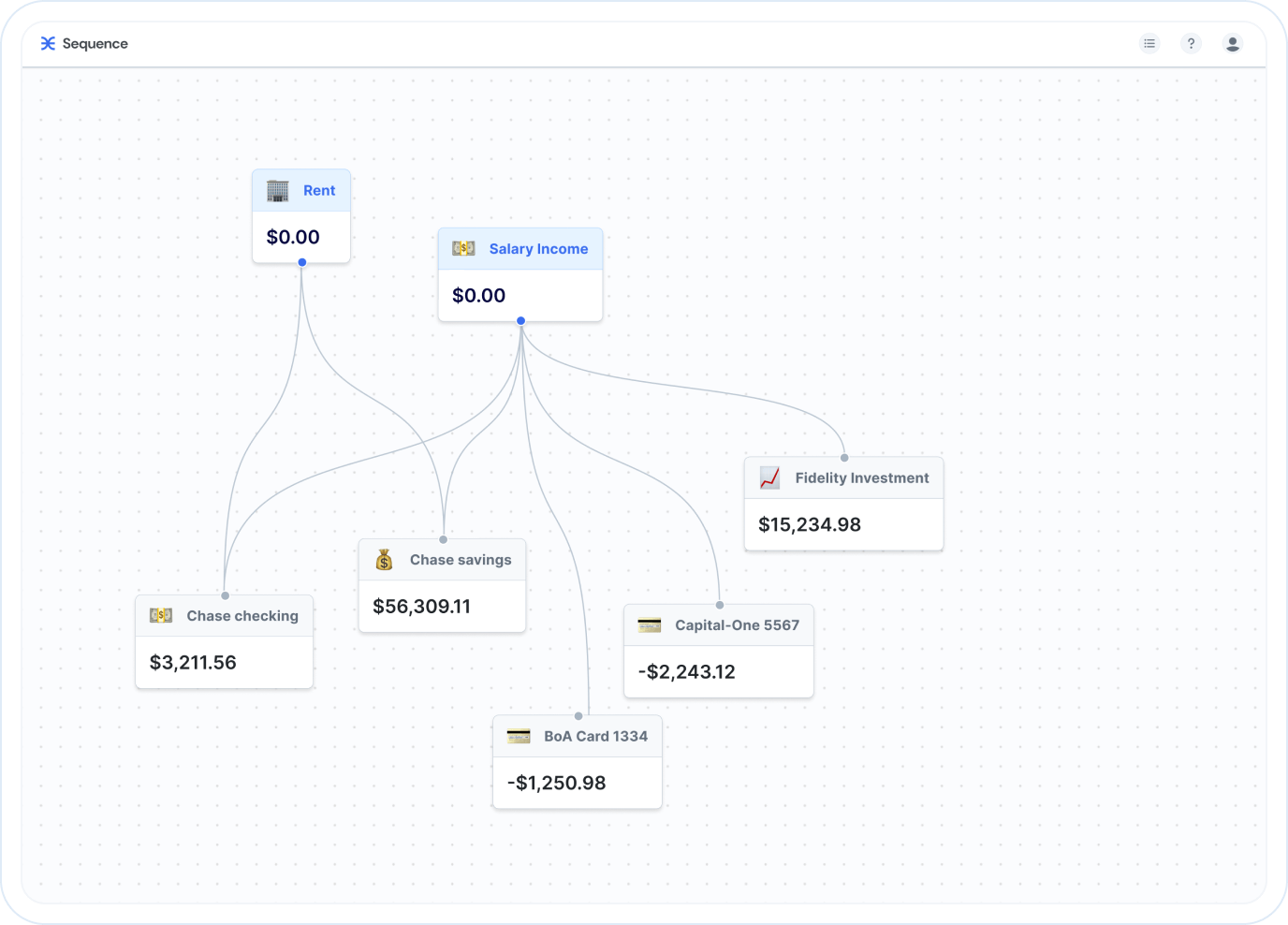Select the Salary Income node title
Viewport: 1288px width, 925px height.
pyautogui.click(x=538, y=249)
